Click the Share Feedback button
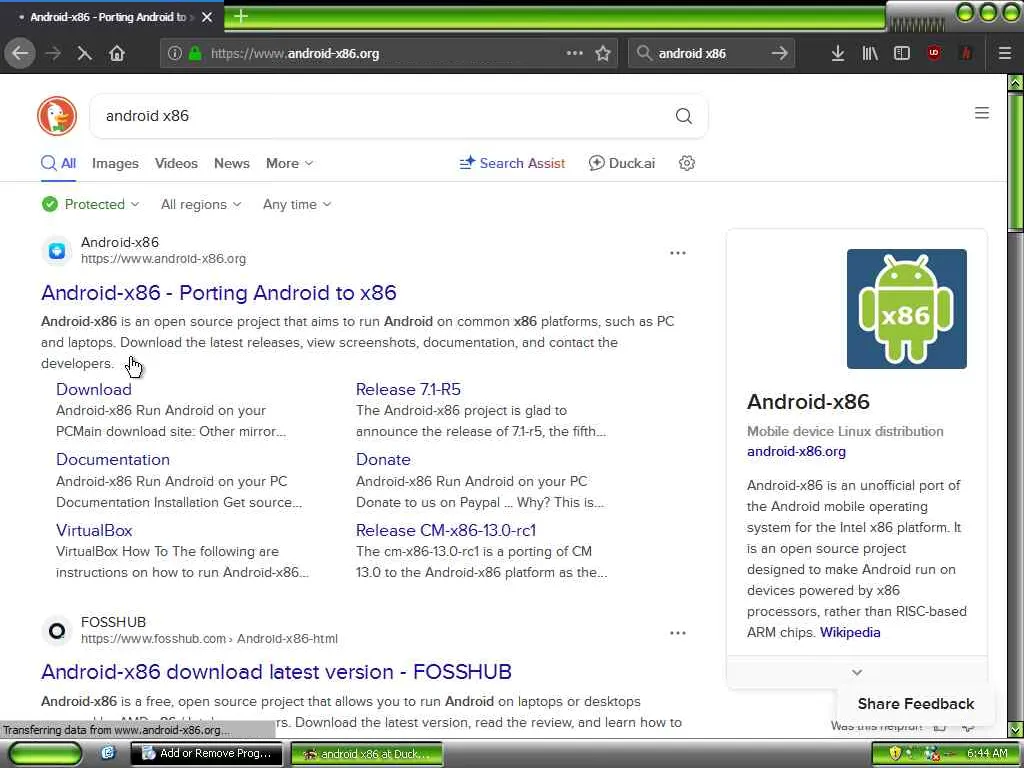Screen dimensions: 1024x768 [x=916, y=704]
